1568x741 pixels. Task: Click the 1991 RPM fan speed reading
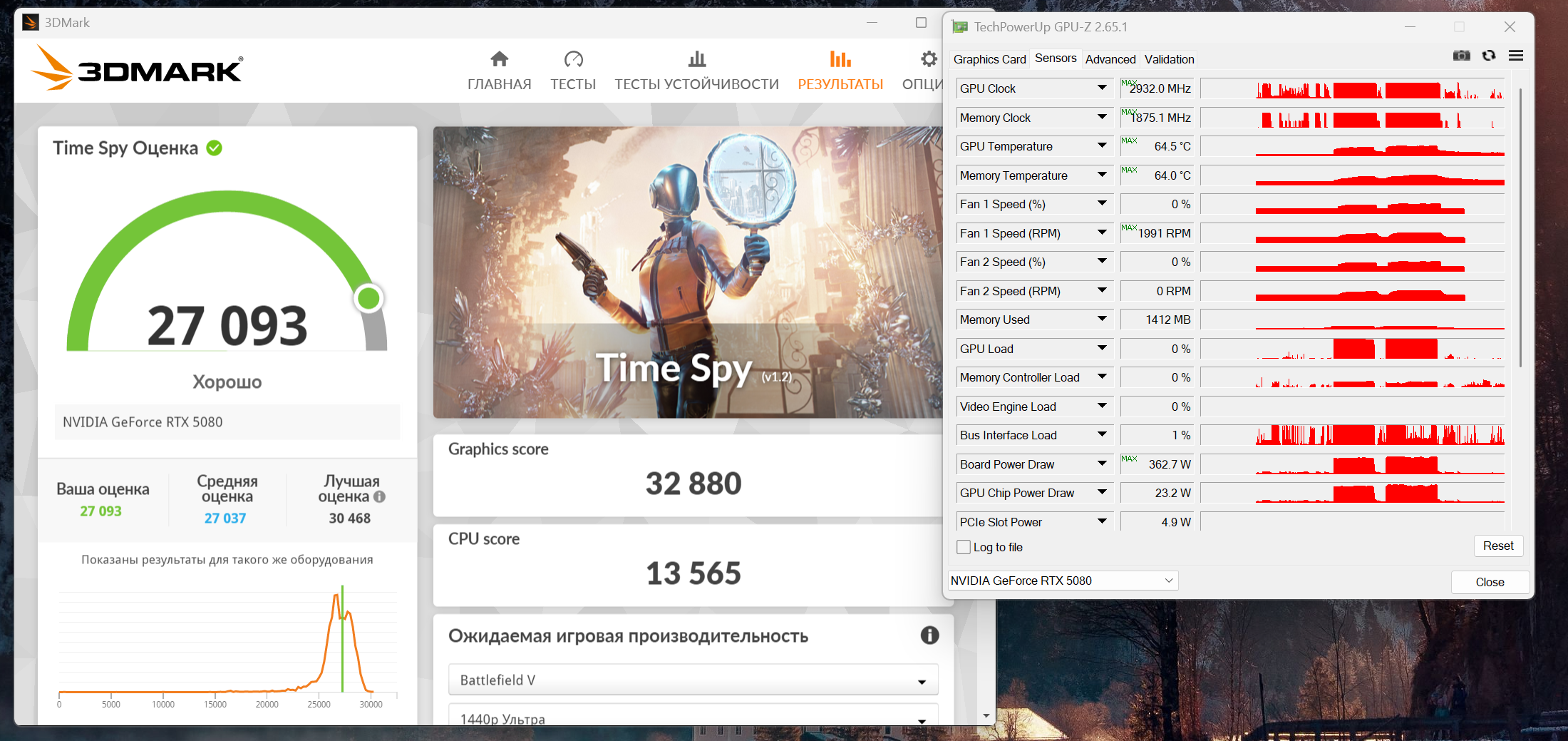[1164, 232]
